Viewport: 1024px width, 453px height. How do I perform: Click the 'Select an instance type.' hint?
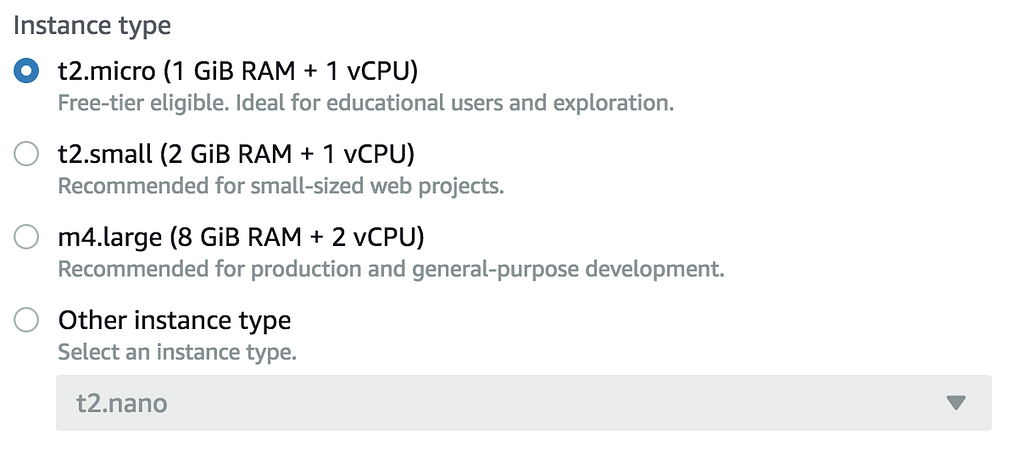click(x=177, y=352)
